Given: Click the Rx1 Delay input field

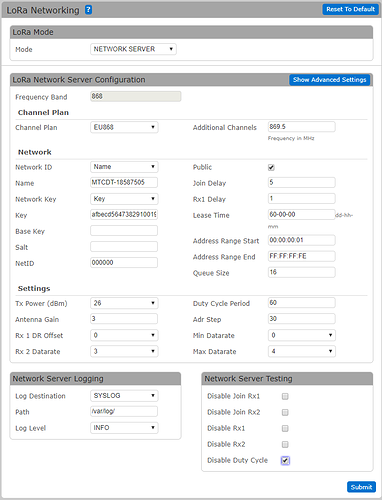Looking at the screenshot, I should click(302, 198).
